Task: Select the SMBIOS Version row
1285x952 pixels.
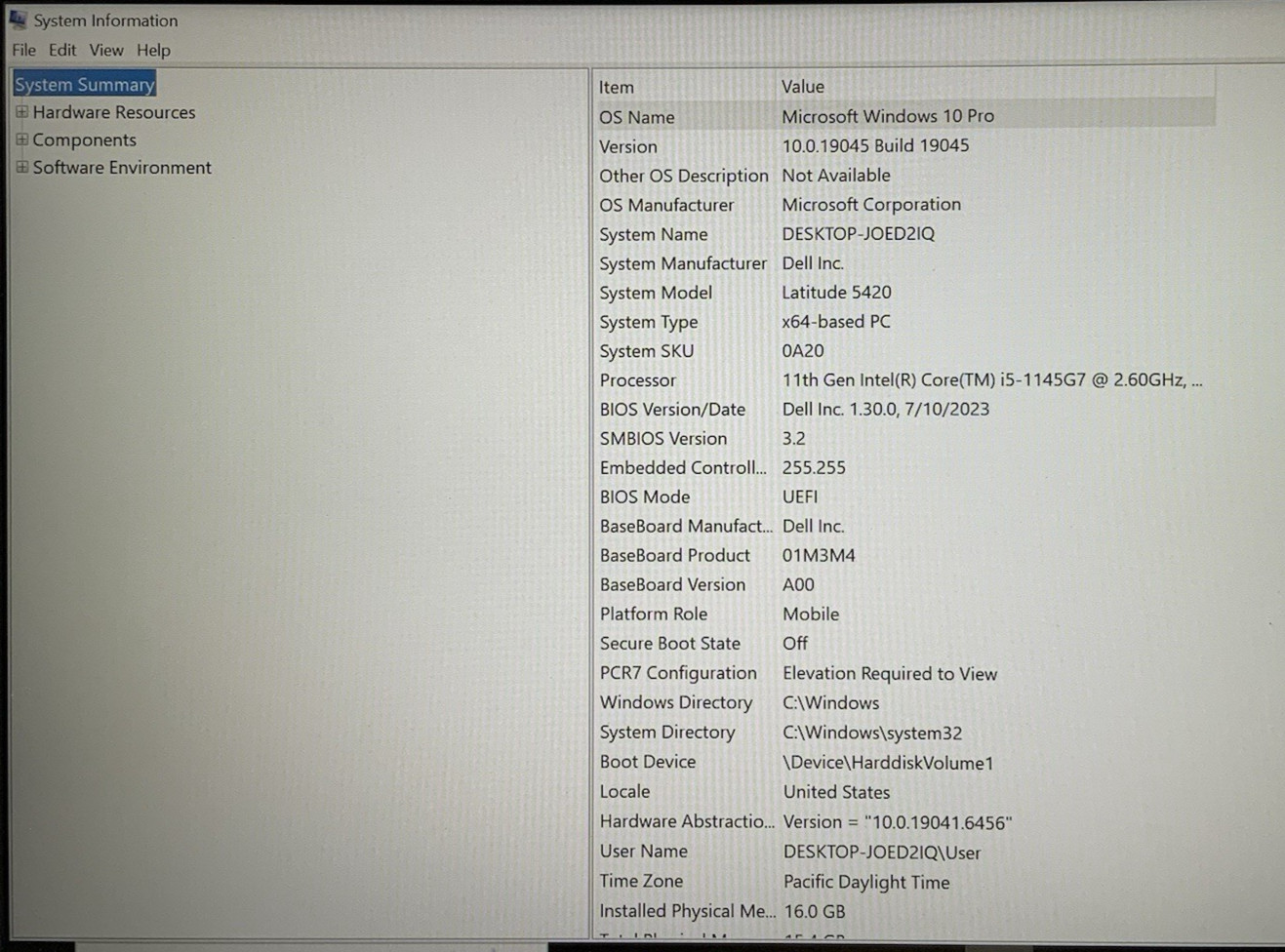Action: click(904, 439)
